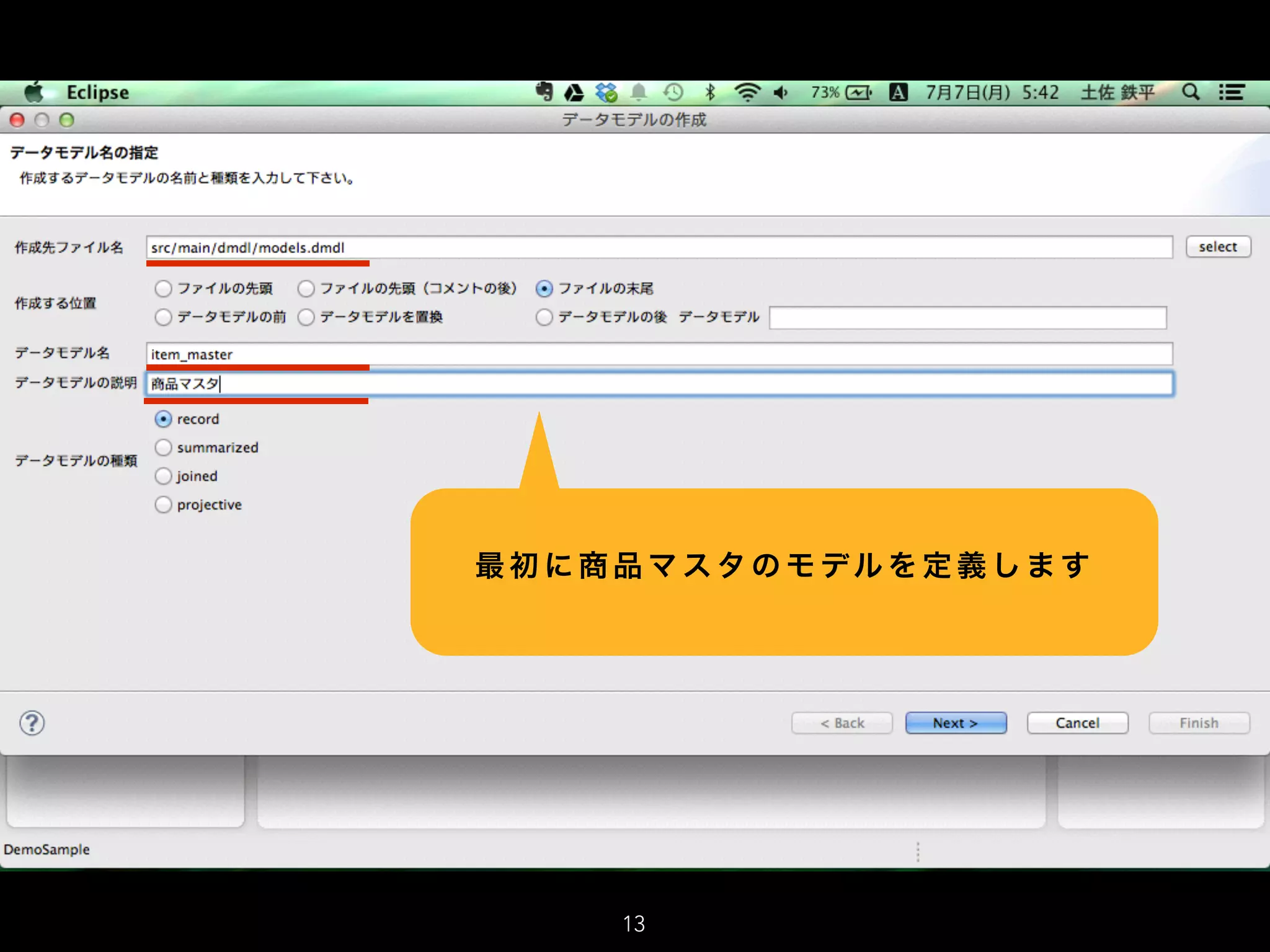This screenshot has width=1270, height=952.
Task: Open the Eclipse application menu
Action: (97, 93)
